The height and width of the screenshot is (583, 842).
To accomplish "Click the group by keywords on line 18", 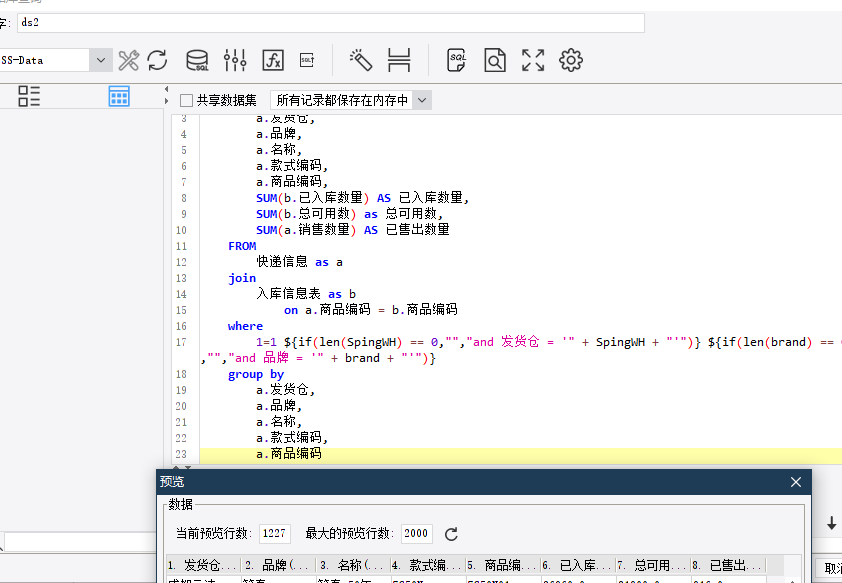I will pos(256,374).
